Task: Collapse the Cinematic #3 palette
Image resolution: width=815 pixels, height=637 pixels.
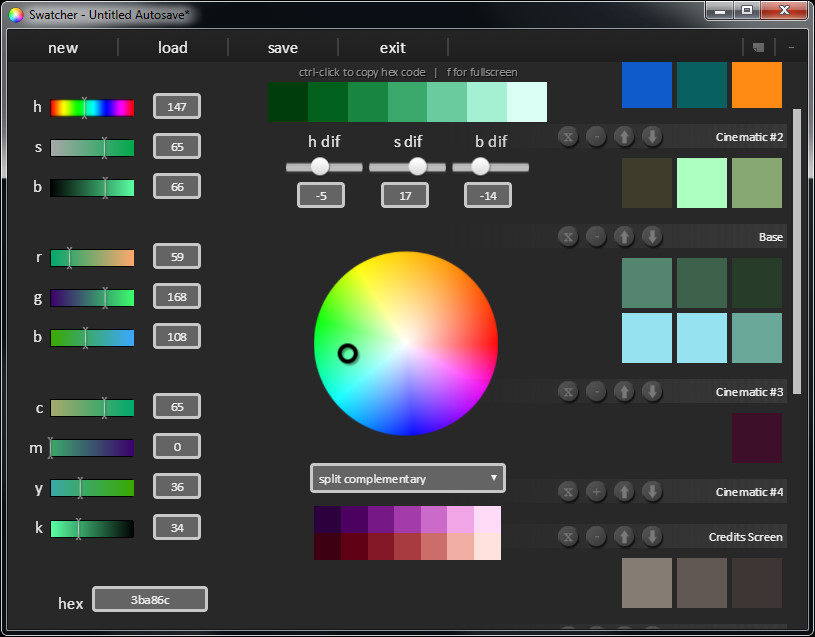Action: coord(596,391)
